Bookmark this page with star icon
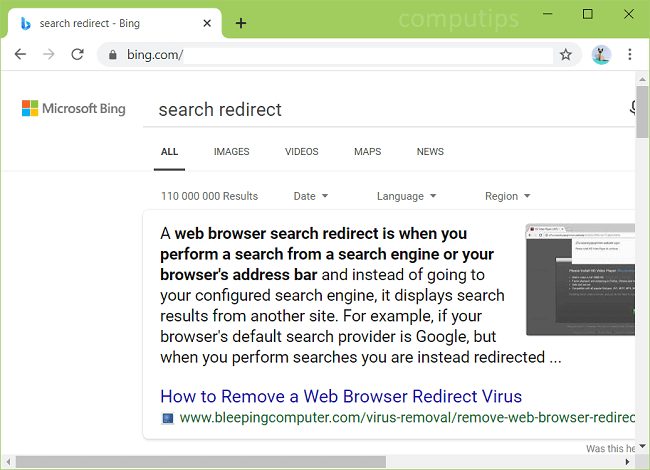The height and width of the screenshot is (470, 650). (x=566, y=55)
